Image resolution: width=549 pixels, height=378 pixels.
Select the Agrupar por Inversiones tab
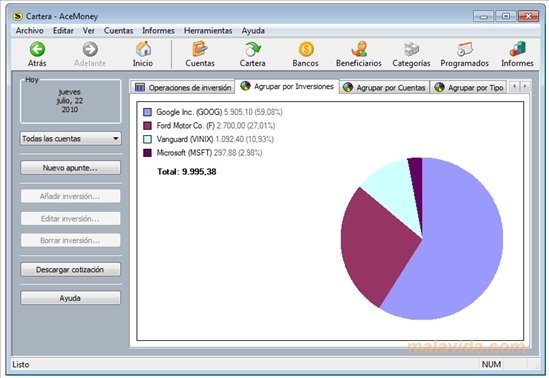[x=287, y=86]
